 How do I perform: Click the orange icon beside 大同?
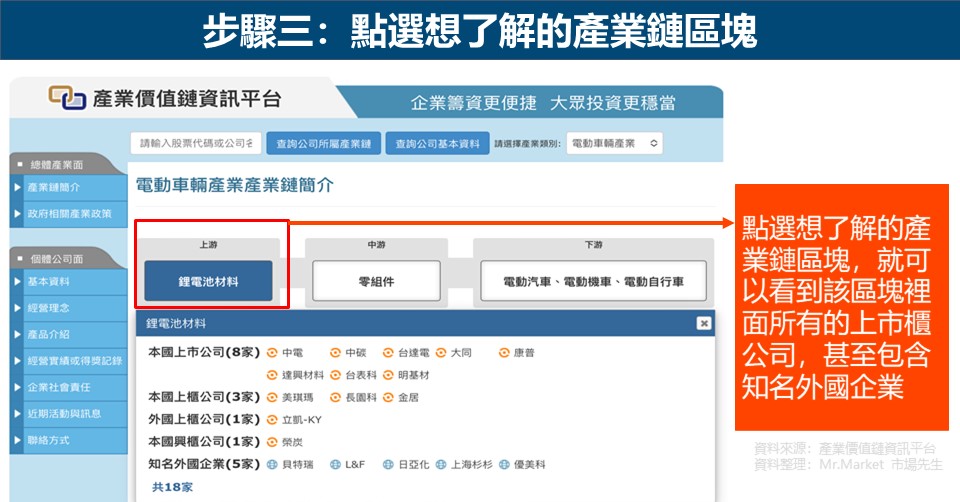(441, 353)
